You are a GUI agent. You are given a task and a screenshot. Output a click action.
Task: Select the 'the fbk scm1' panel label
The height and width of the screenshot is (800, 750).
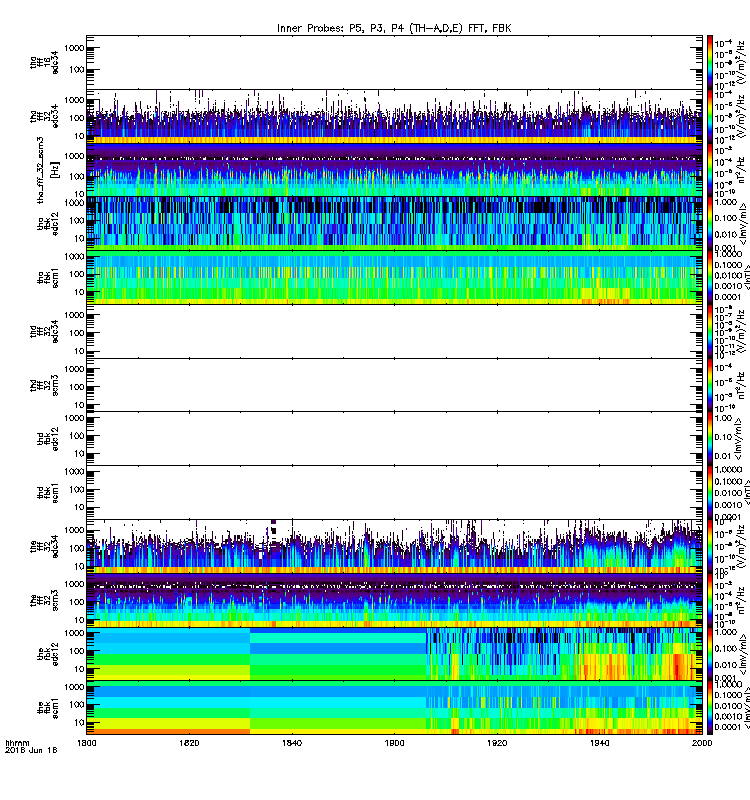click(x=47, y=708)
